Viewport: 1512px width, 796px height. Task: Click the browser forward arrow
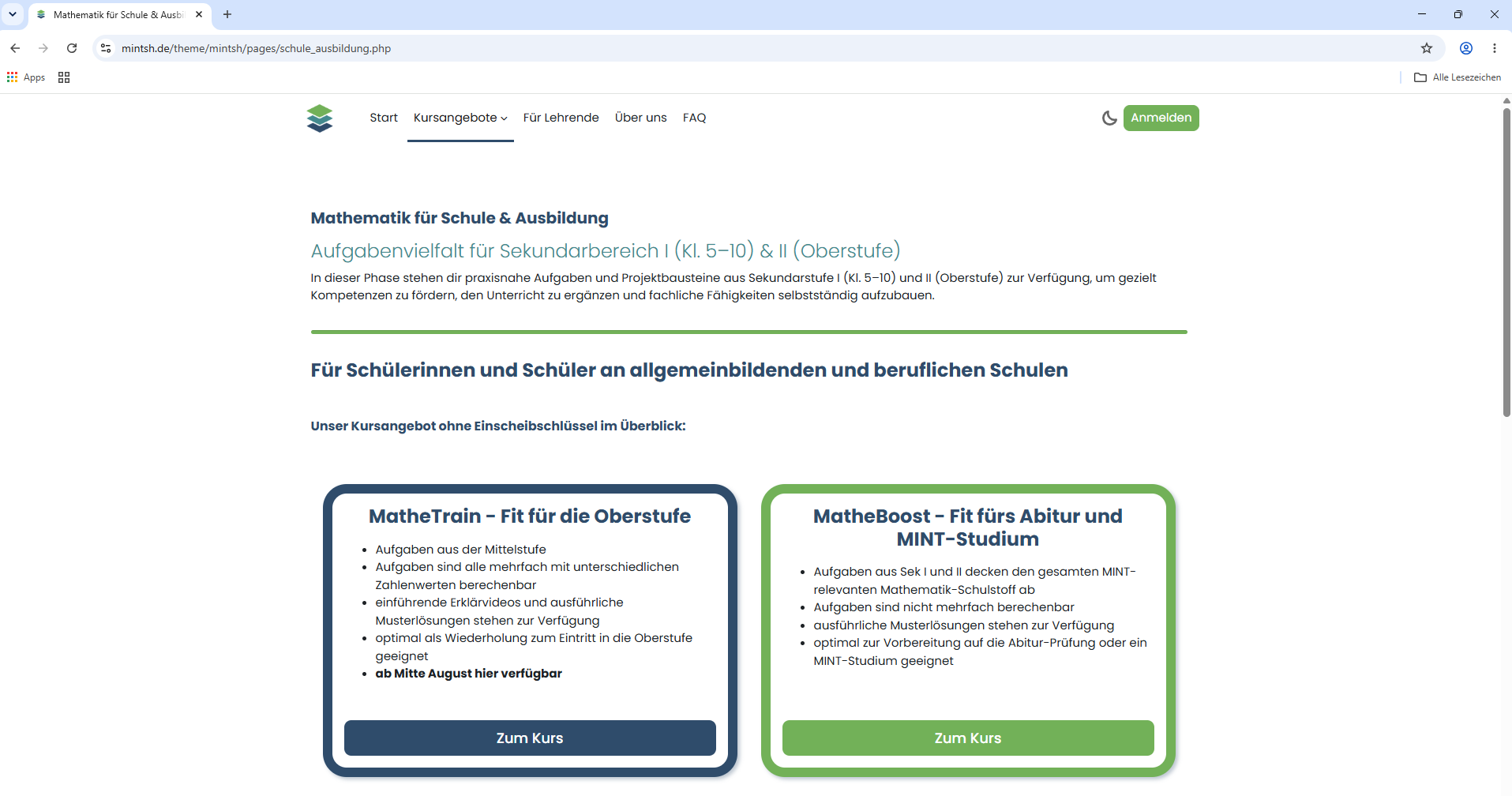[43, 48]
